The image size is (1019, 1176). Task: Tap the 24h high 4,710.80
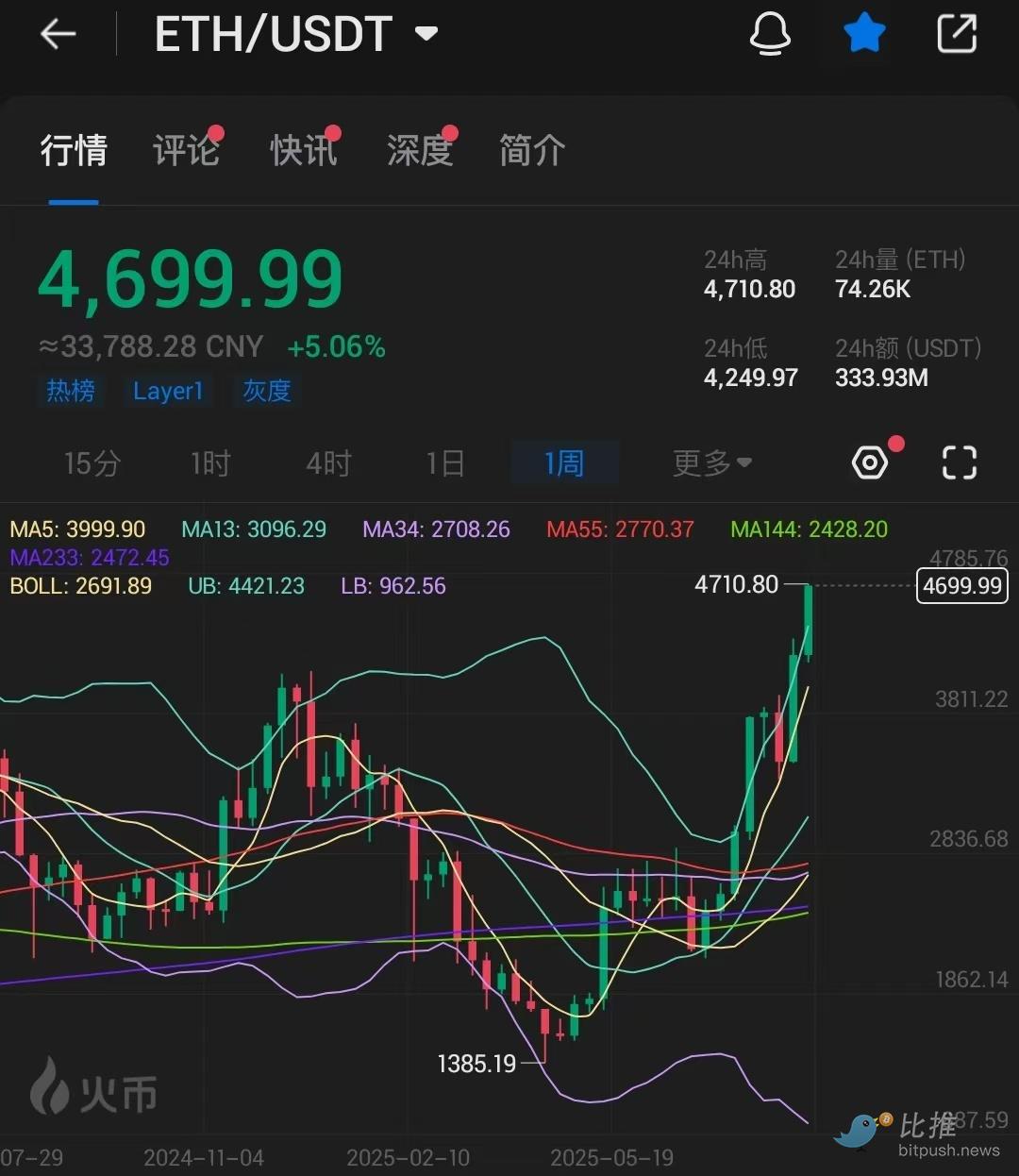click(x=749, y=289)
